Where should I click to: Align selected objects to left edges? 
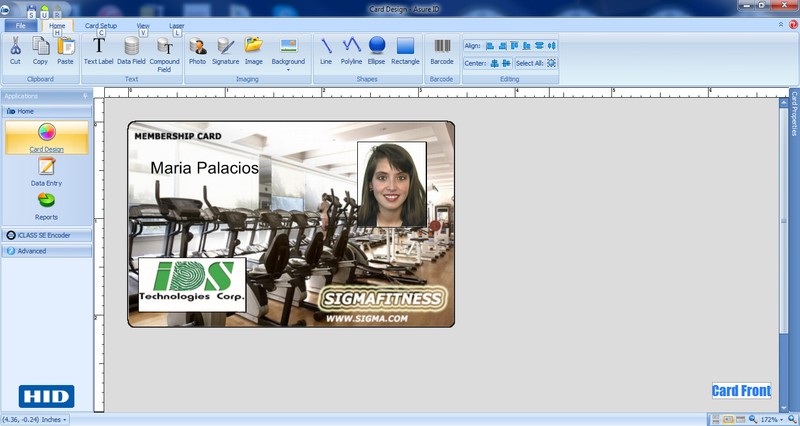(490, 46)
